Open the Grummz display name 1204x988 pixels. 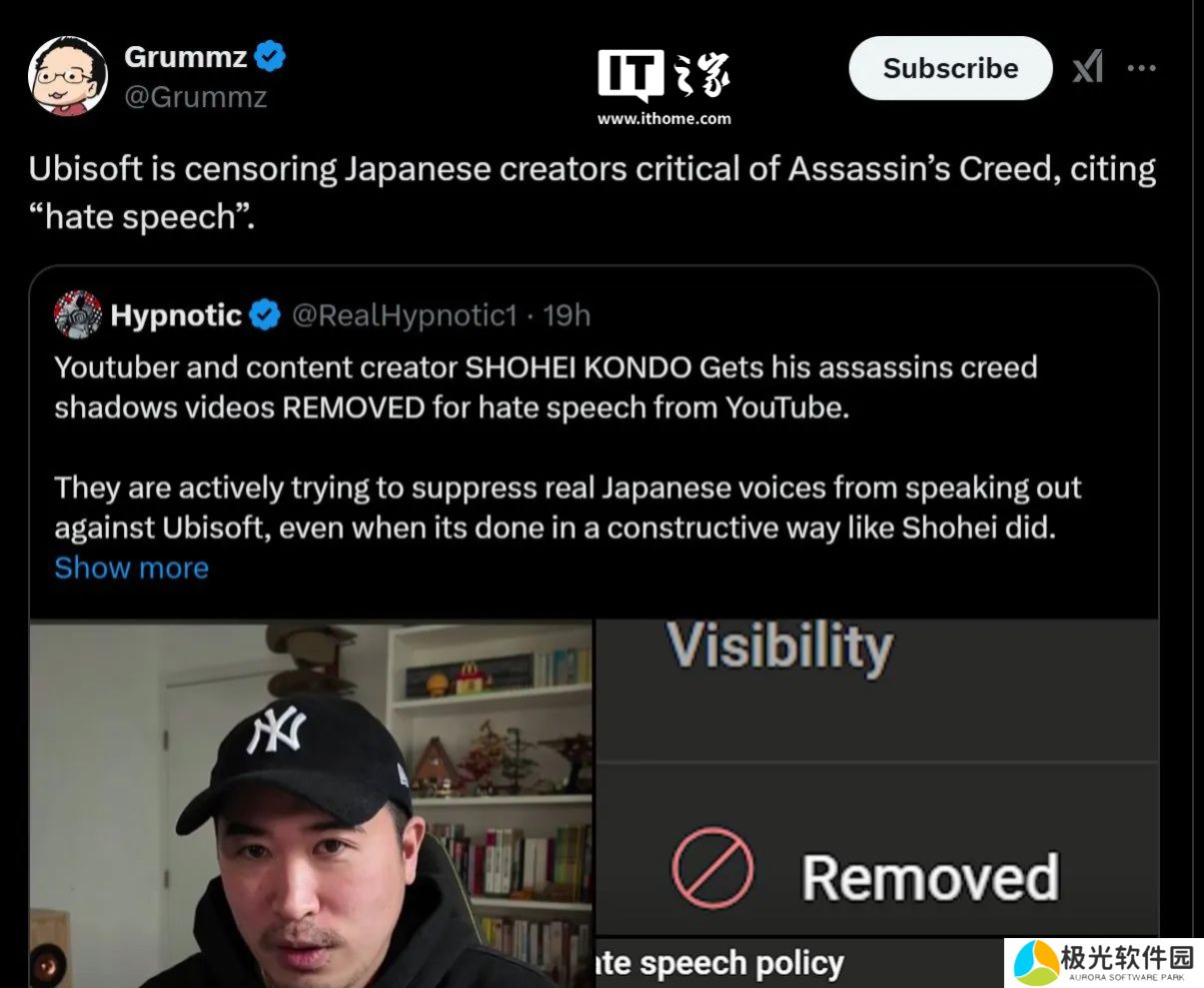click(x=186, y=57)
